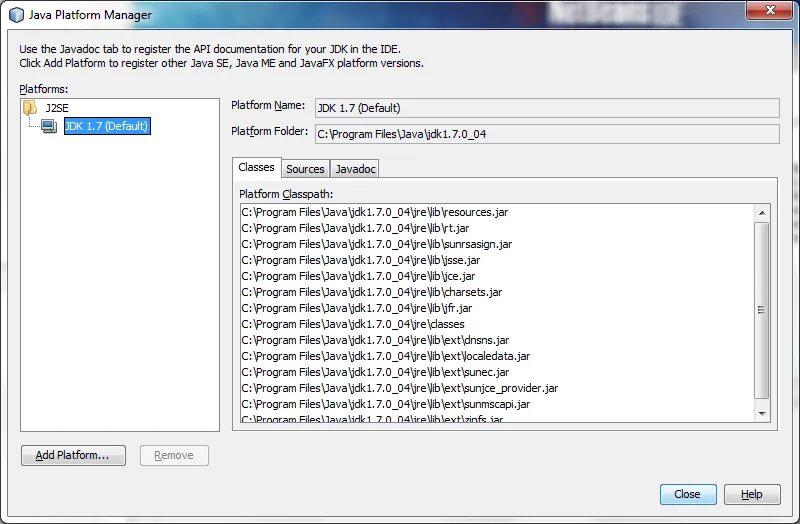Click the classpath scroll down arrow
The height and width of the screenshot is (524, 800).
coord(762,413)
